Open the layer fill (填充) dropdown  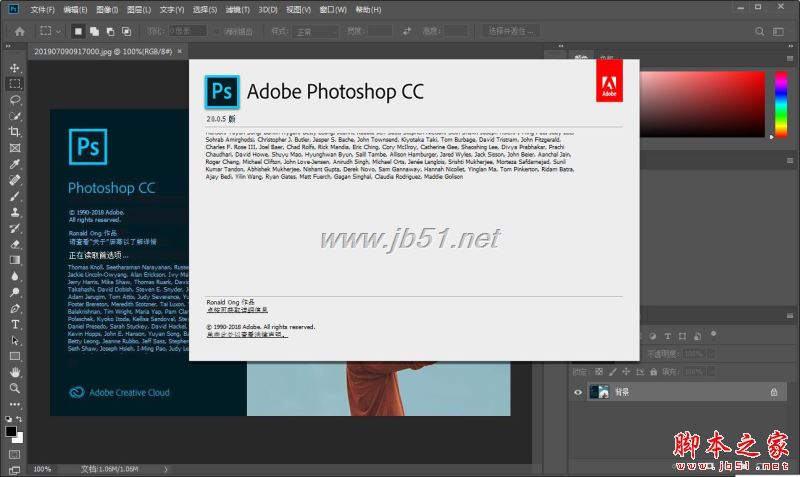click(711, 372)
